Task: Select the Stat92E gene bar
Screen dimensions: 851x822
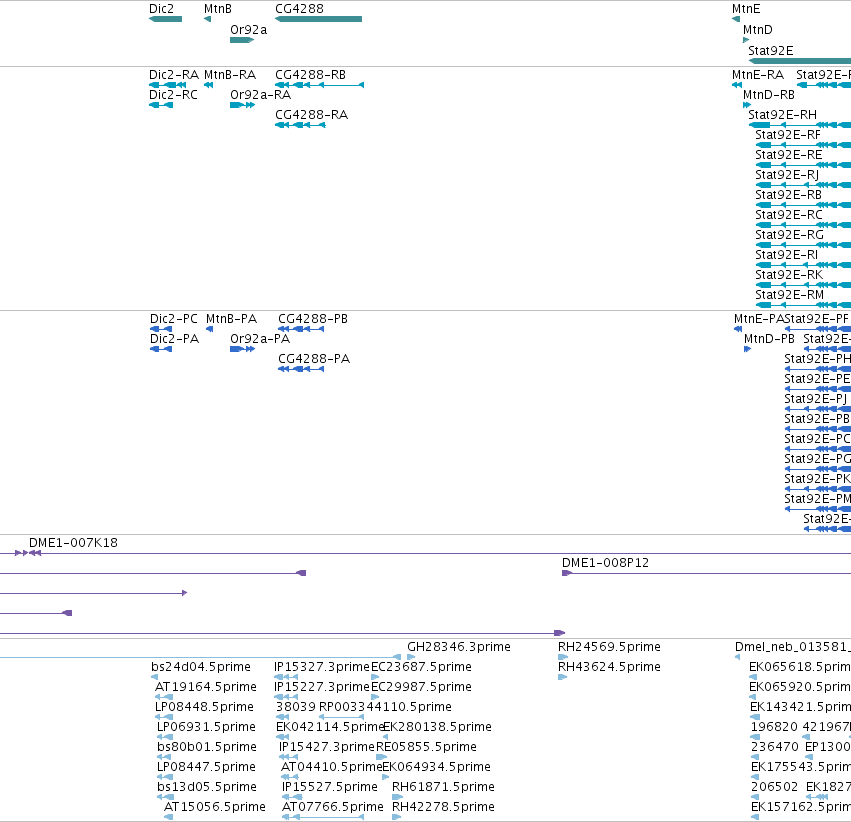Action: point(799,61)
